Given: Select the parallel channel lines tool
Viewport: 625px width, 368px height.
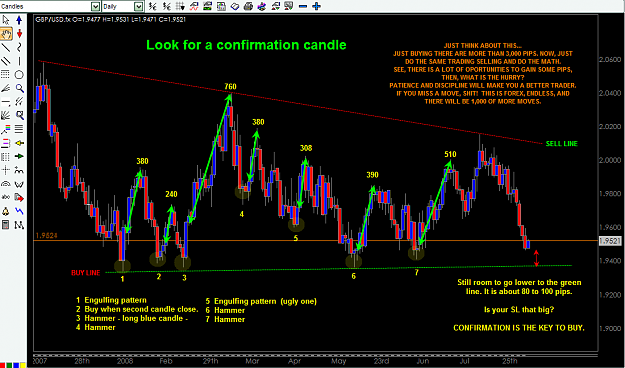Looking at the screenshot, I should tap(6, 61).
